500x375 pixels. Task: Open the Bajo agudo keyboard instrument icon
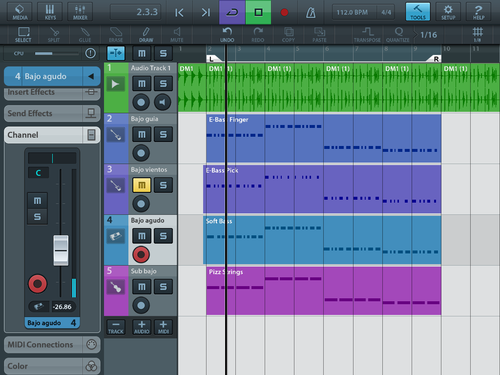pos(115,236)
